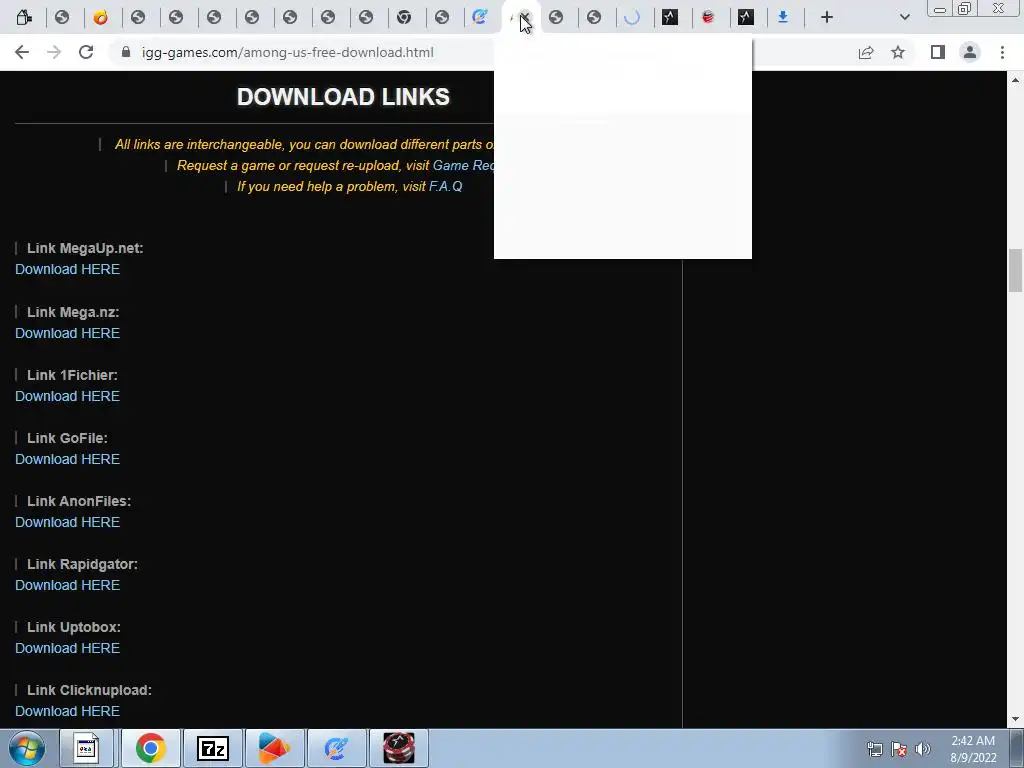The width and height of the screenshot is (1024, 768).
Task: Select the 'Link Uptobox:' label
Action: click(x=74, y=628)
